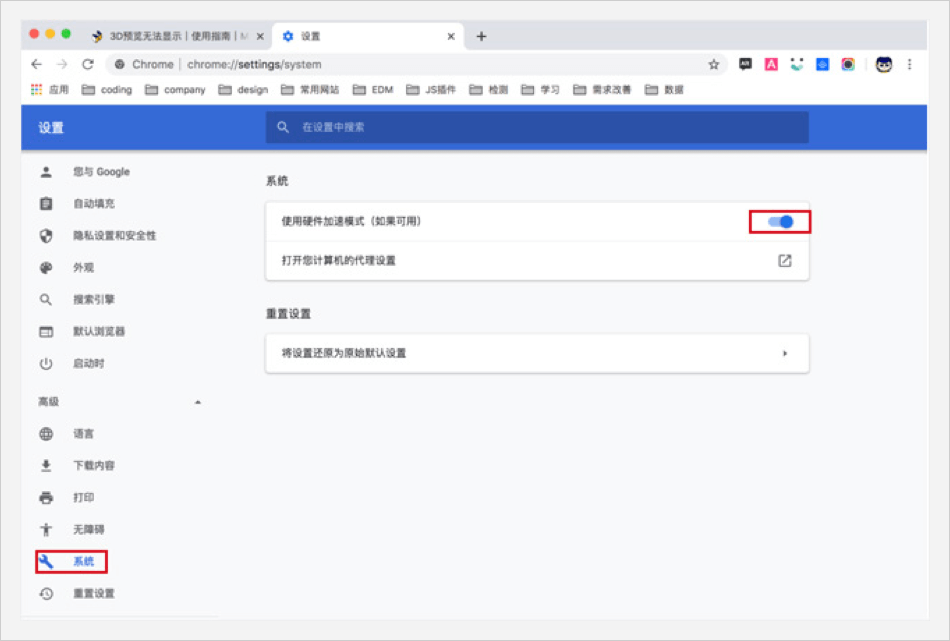Viewport: 950px width, 641px height.
Task: Click the 系统 wrench icon in sidebar
Action: (x=46, y=562)
